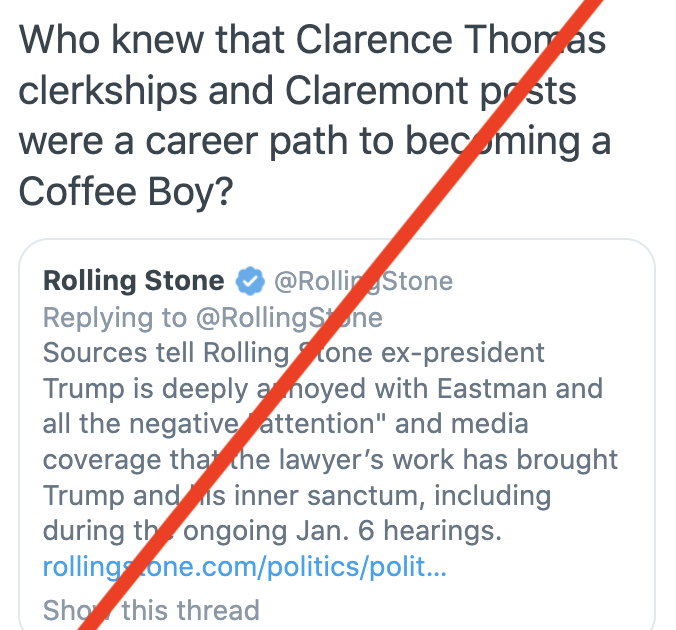The image size is (676, 630).
Task: Click 'Who knew that' at the tweet's start
Action: (152, 40)
